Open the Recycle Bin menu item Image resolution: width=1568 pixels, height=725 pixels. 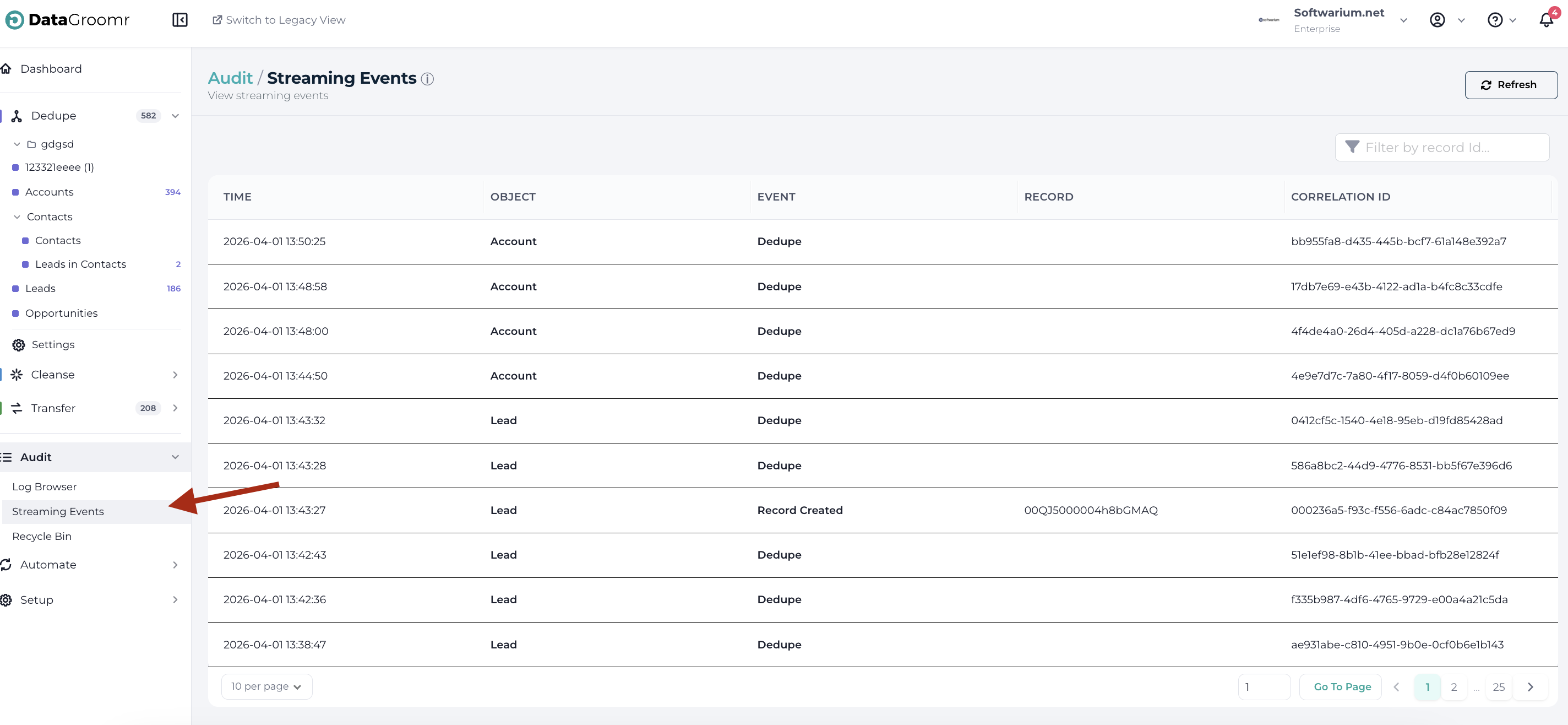click(42, 536)
